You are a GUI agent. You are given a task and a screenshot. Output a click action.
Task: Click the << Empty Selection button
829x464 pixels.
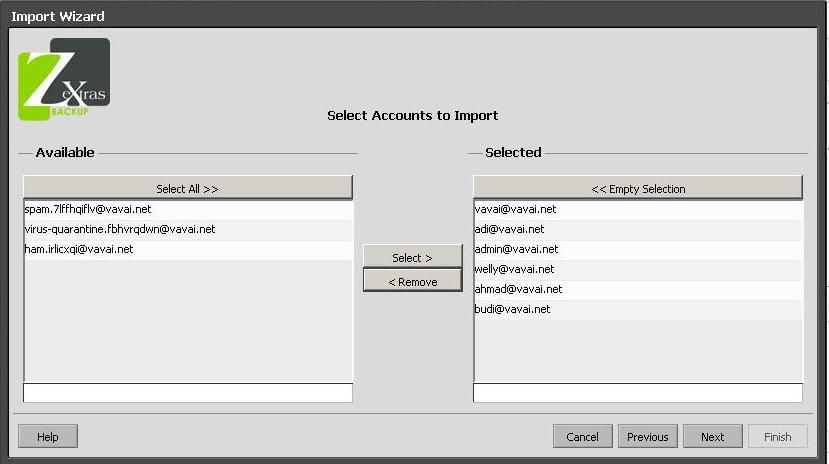coord(638,188)
